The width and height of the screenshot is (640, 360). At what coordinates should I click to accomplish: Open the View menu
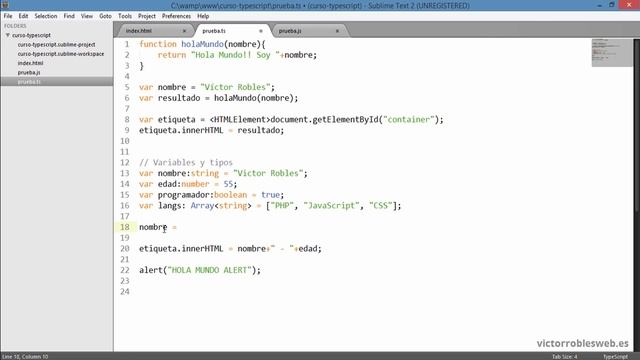(87, 16)
